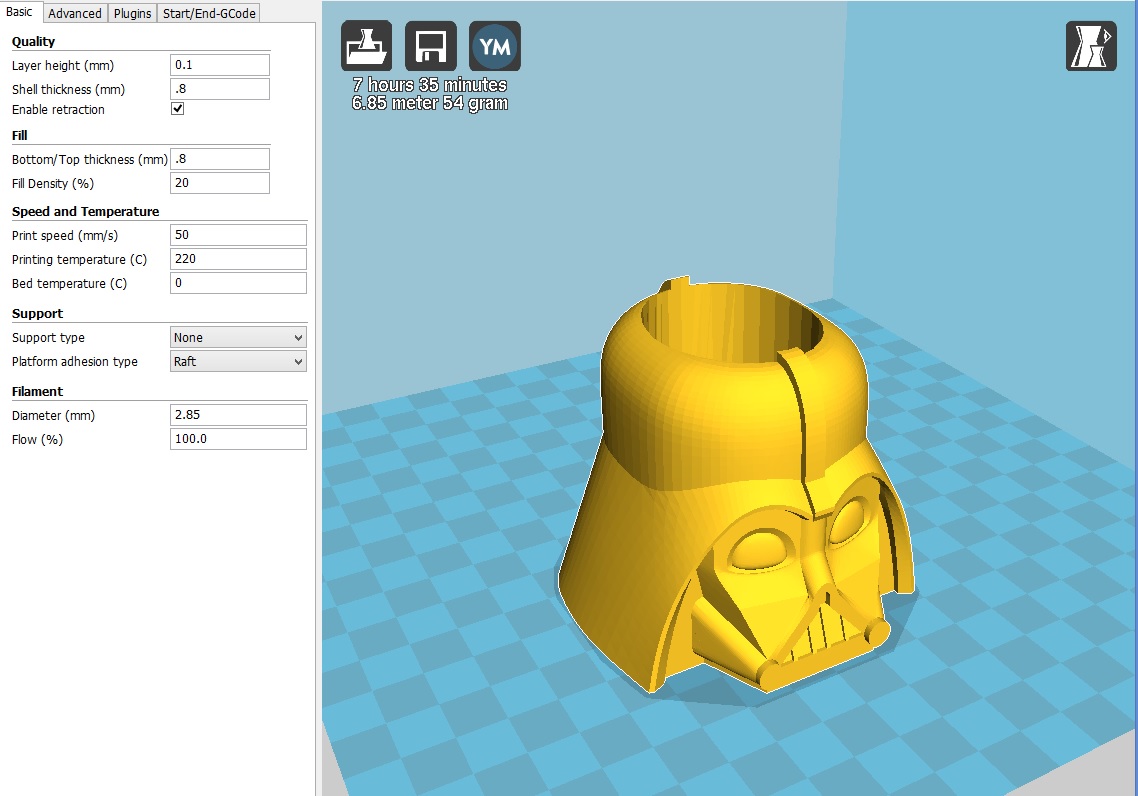Open the Start/End-GCode tab
The image size is (1138, 796).
tap(209, 13)
